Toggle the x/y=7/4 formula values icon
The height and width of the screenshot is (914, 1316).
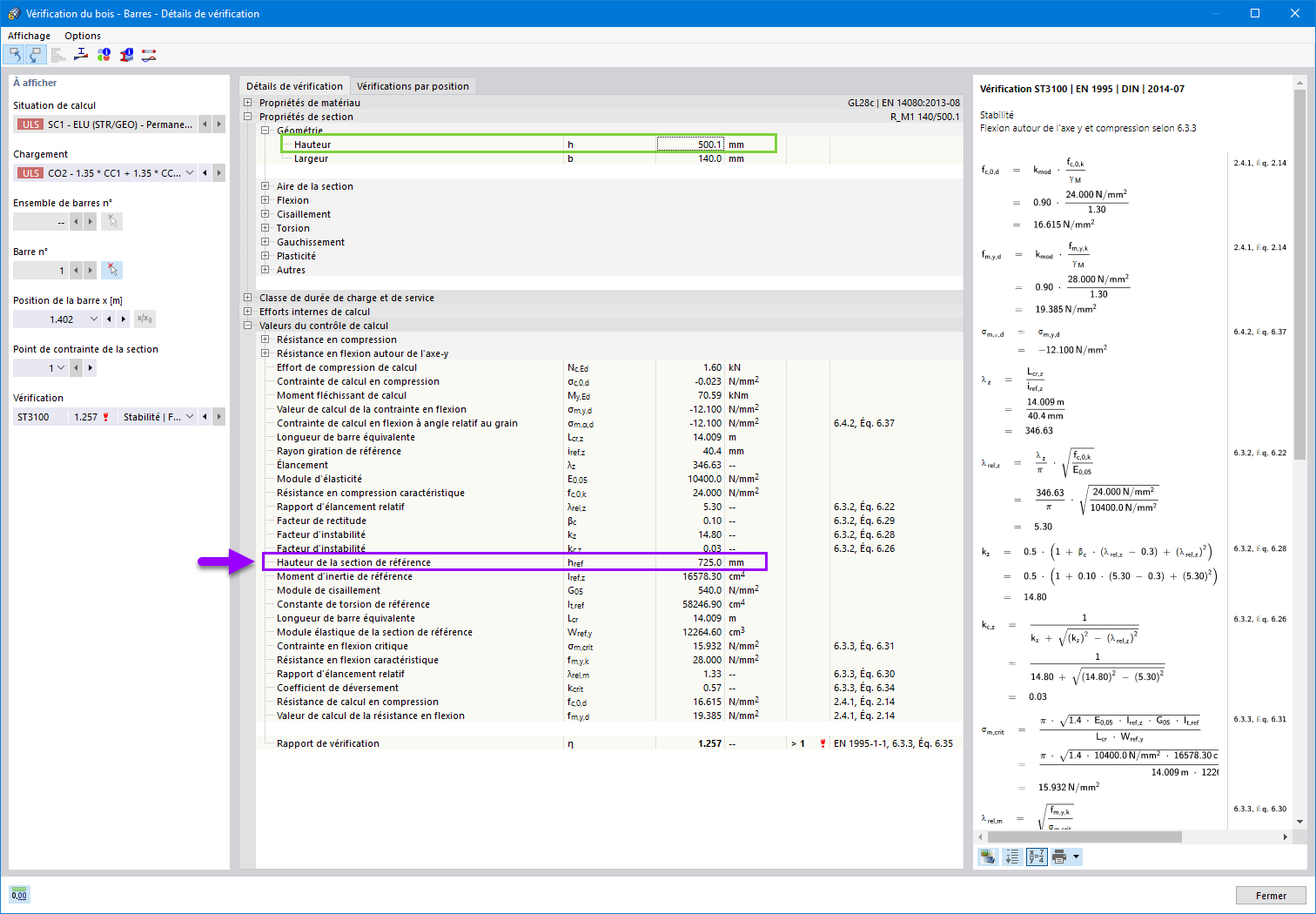pyautogui.click(x=1037, y=857)
